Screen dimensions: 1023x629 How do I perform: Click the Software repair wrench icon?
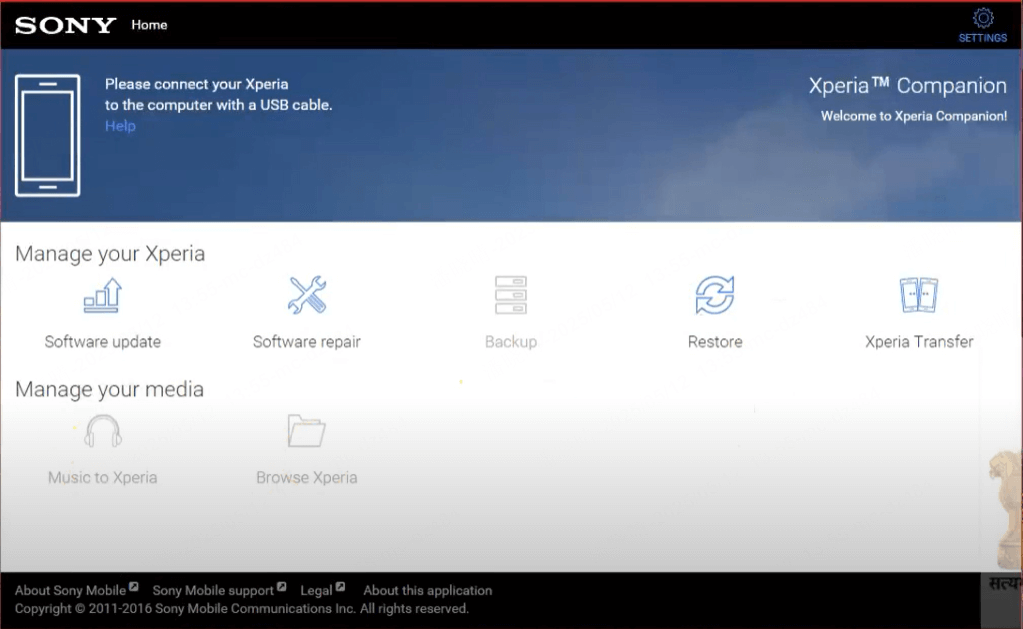[307, 295]
